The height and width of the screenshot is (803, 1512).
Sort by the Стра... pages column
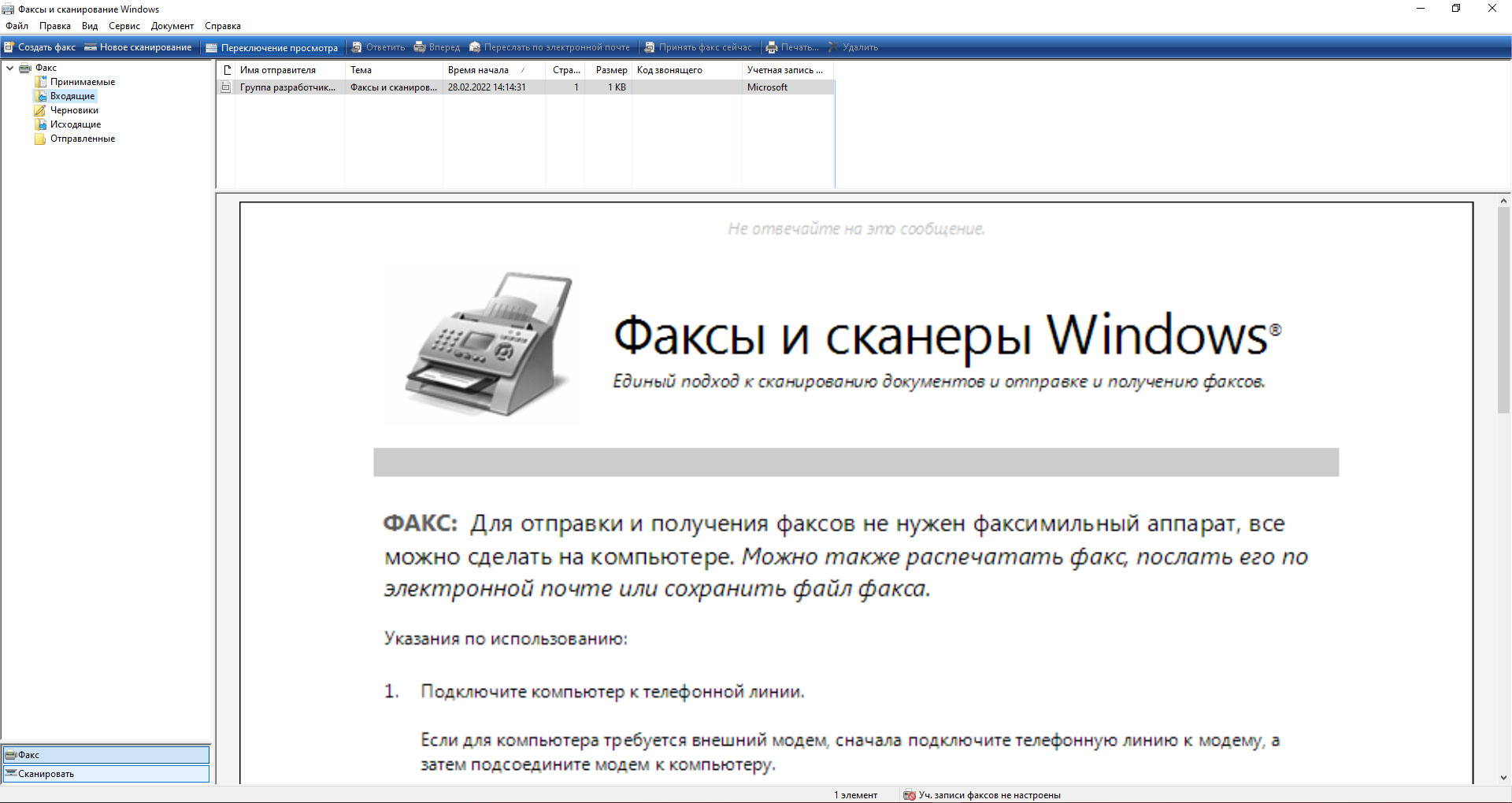pyautogui.click(x=565, y=70)
